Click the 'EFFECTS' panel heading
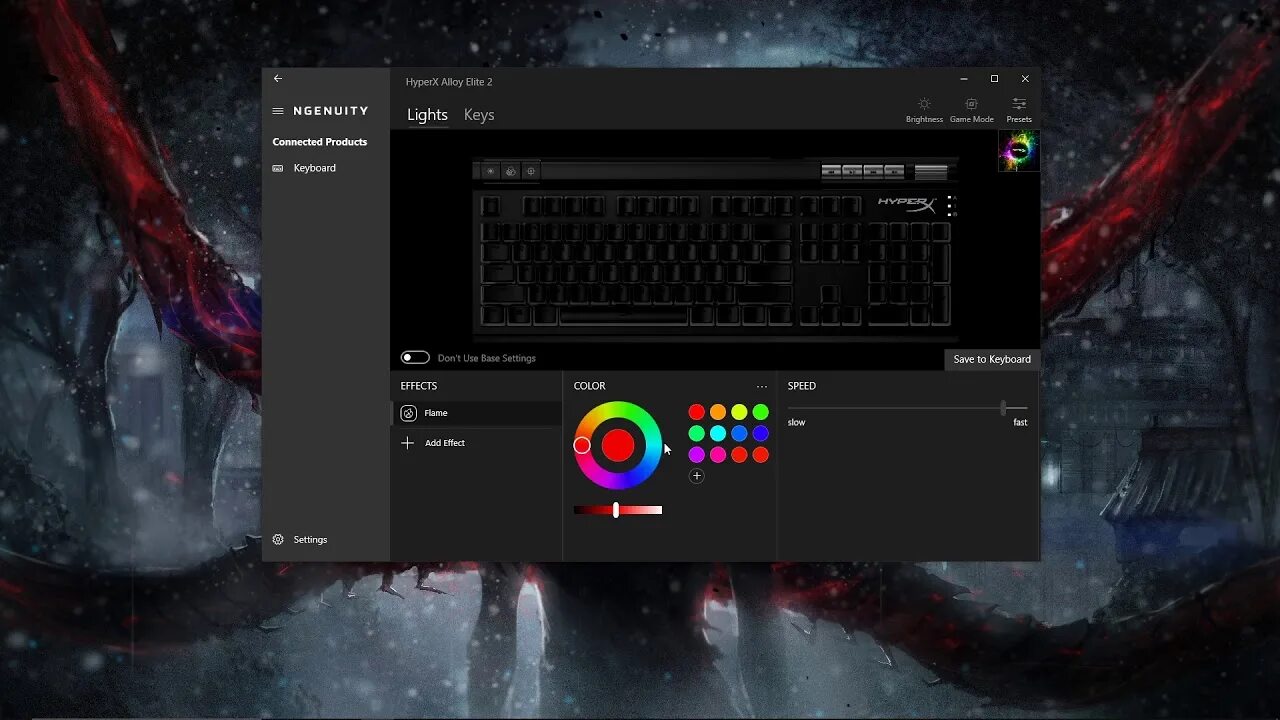The width and height of the screenshot is (1280, 720). click(419, 386)
